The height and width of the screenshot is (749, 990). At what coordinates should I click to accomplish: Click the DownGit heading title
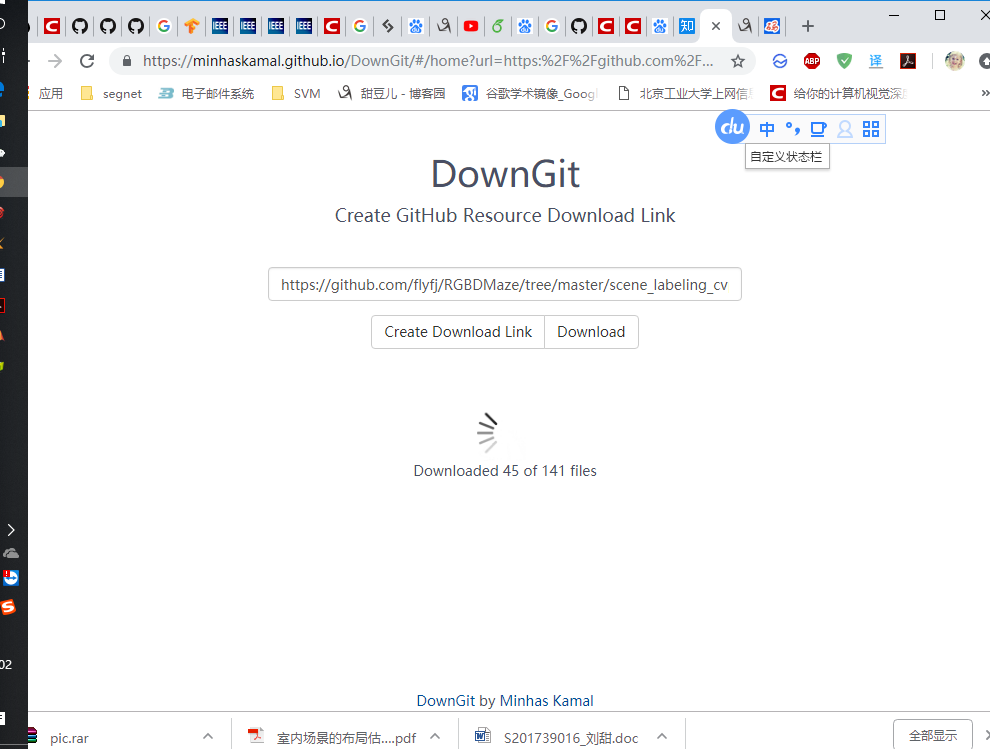(x=505, y=174)
